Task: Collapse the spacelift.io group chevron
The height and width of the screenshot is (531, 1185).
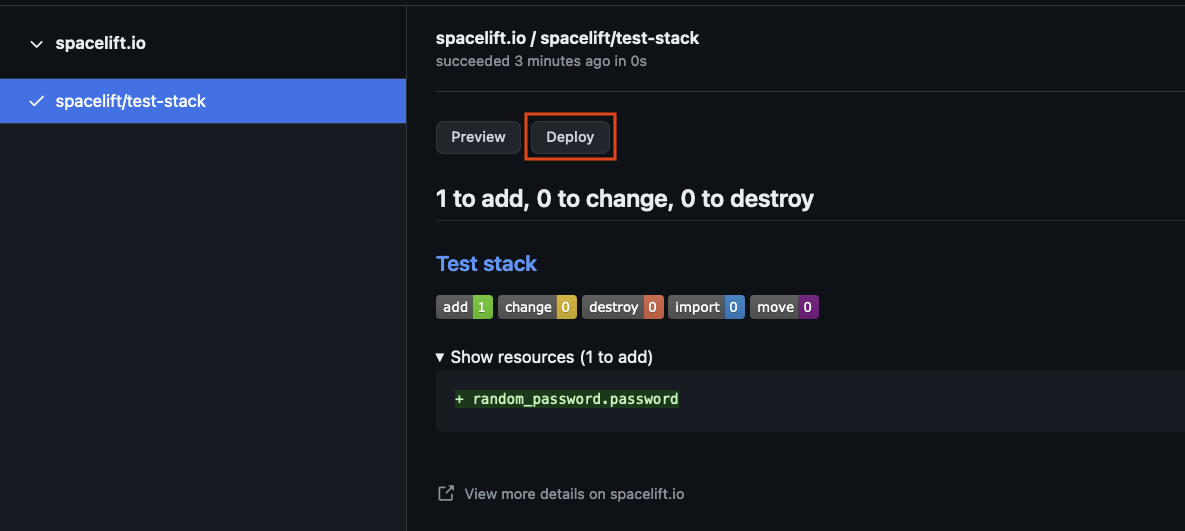Action: point(37,44)
